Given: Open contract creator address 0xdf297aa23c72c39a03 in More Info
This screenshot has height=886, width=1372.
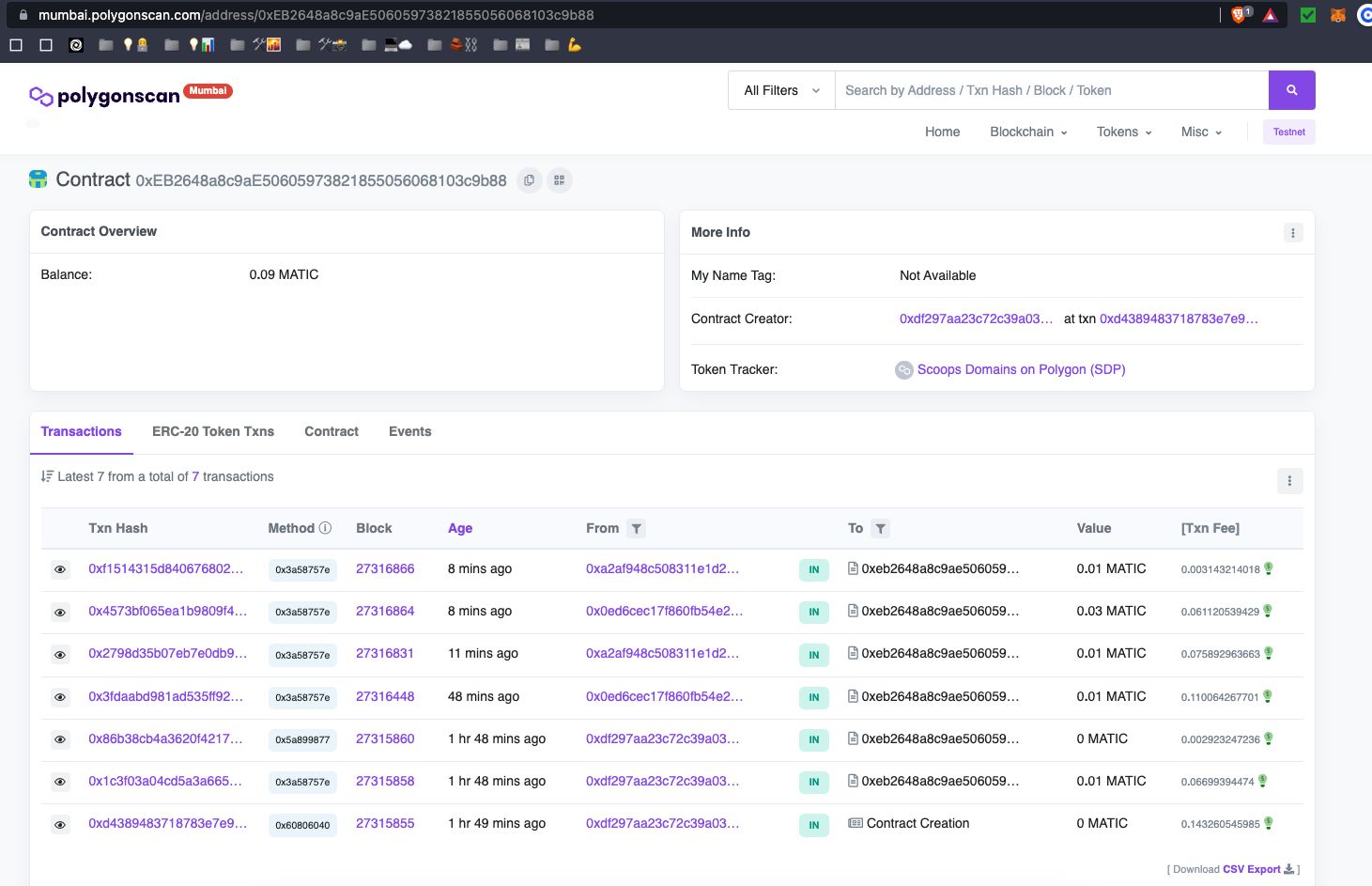Looking at the screenshot, I should point(976,319).
